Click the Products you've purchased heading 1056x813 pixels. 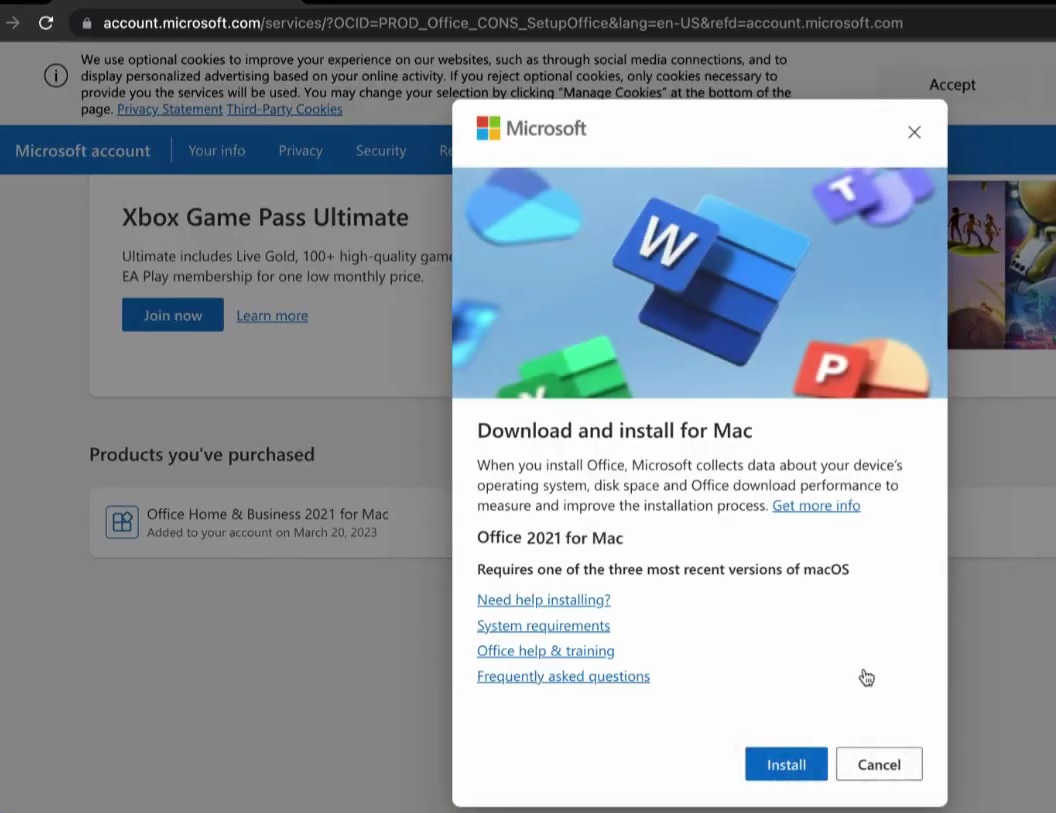[202, 455]
